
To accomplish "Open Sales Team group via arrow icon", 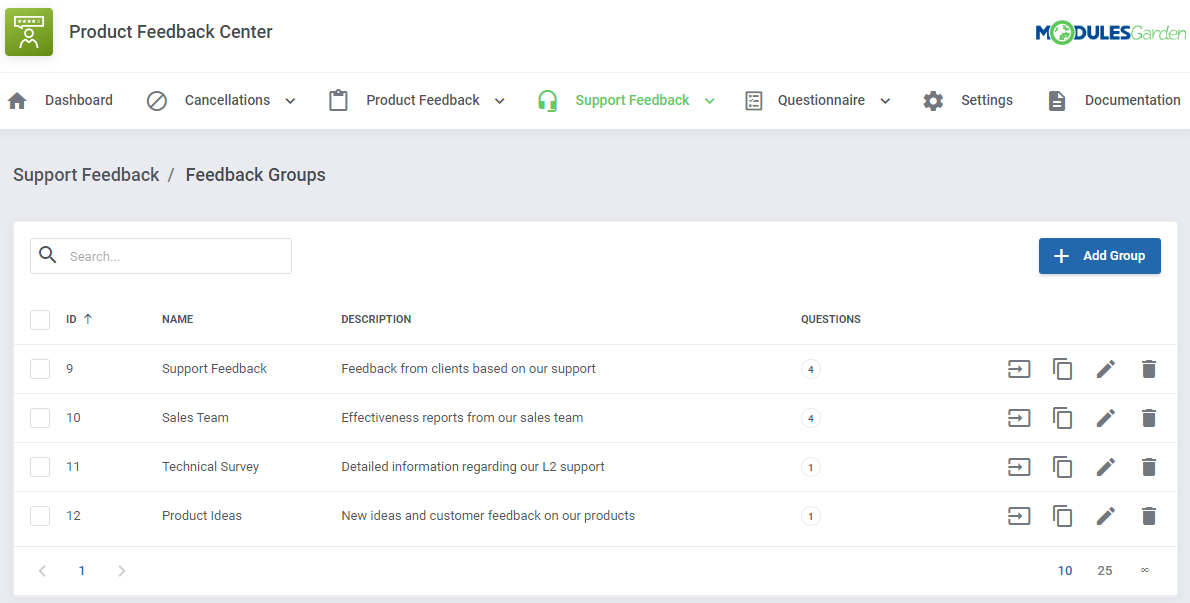I will [x=1018, y=417].
